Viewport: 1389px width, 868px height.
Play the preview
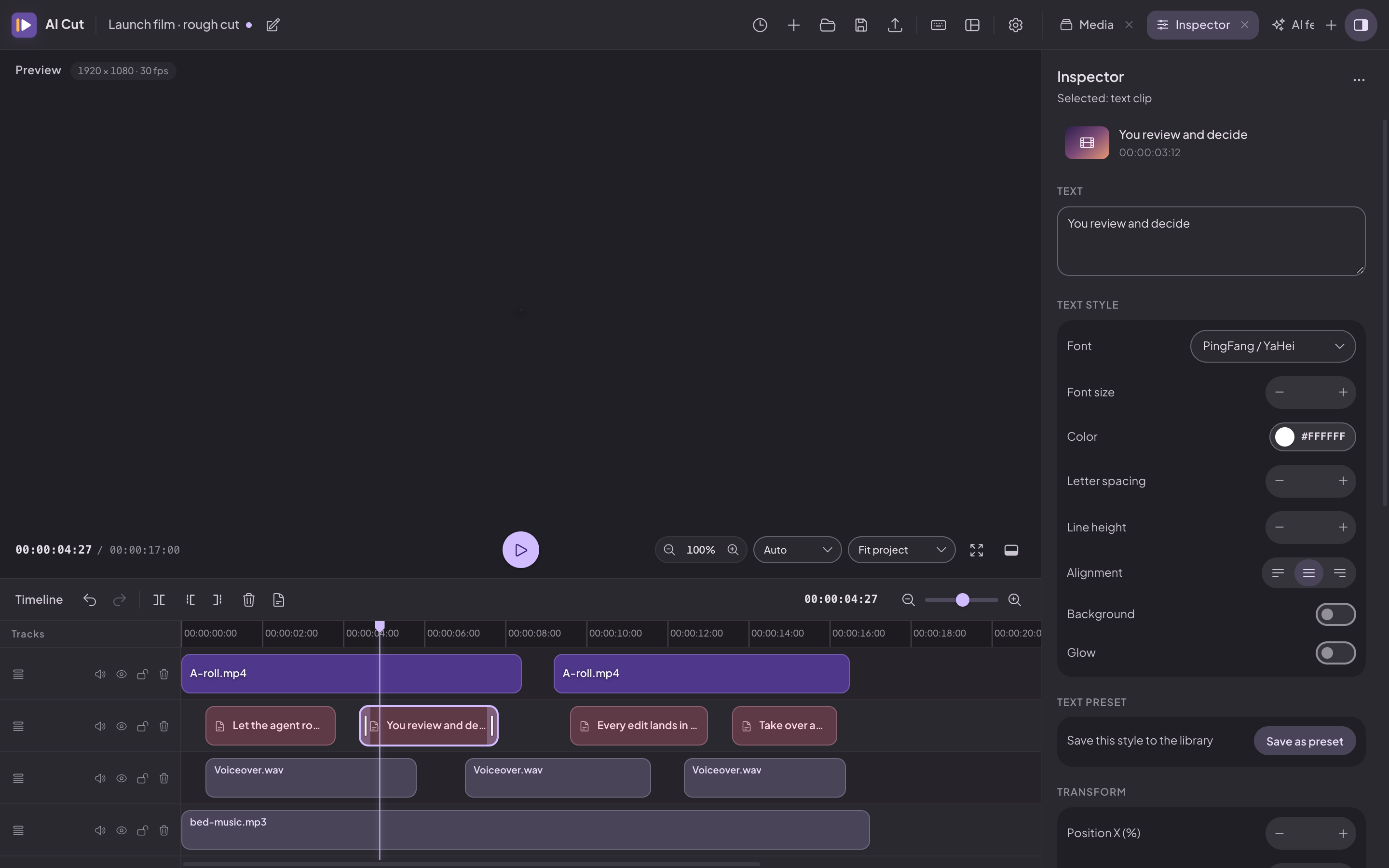pyautogui.click(x=520, y=550)
